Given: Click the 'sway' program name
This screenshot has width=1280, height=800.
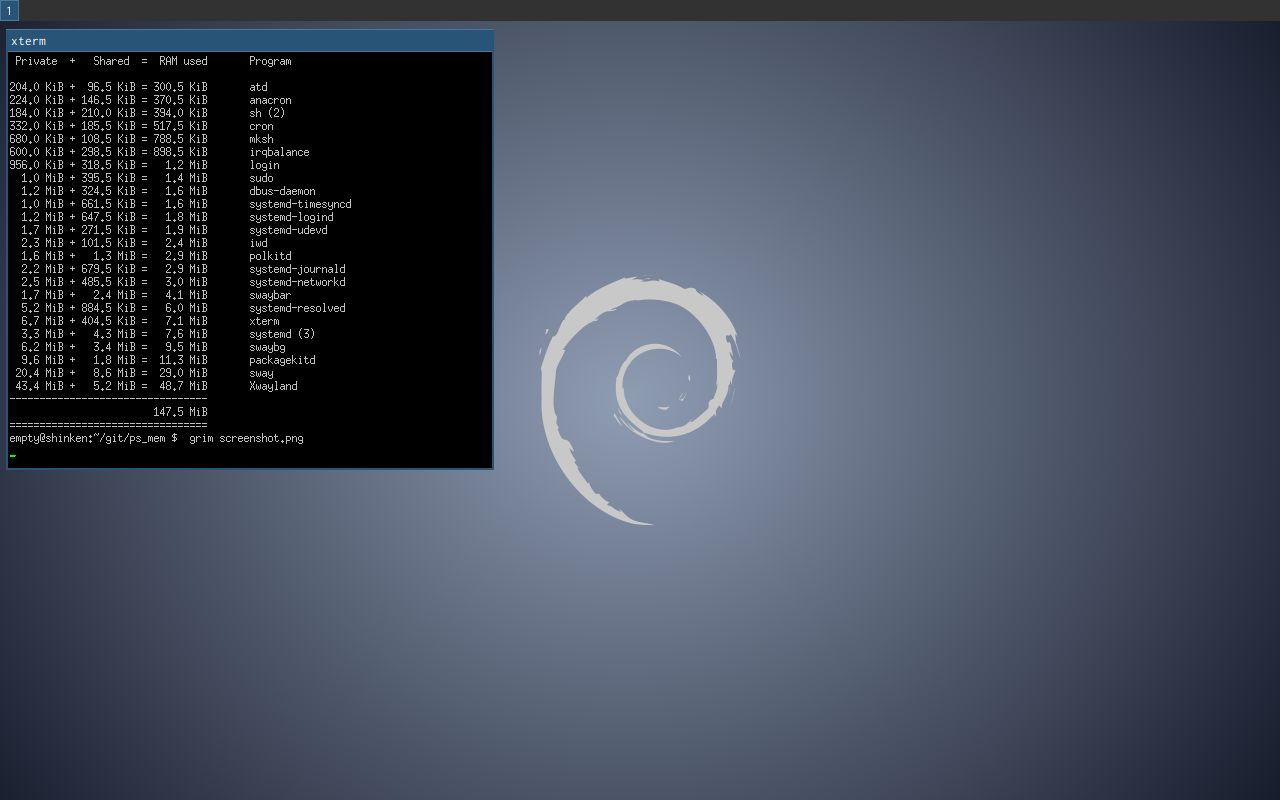Looking at the screenshot, I should pyautogui.click(x=261, y=373).
